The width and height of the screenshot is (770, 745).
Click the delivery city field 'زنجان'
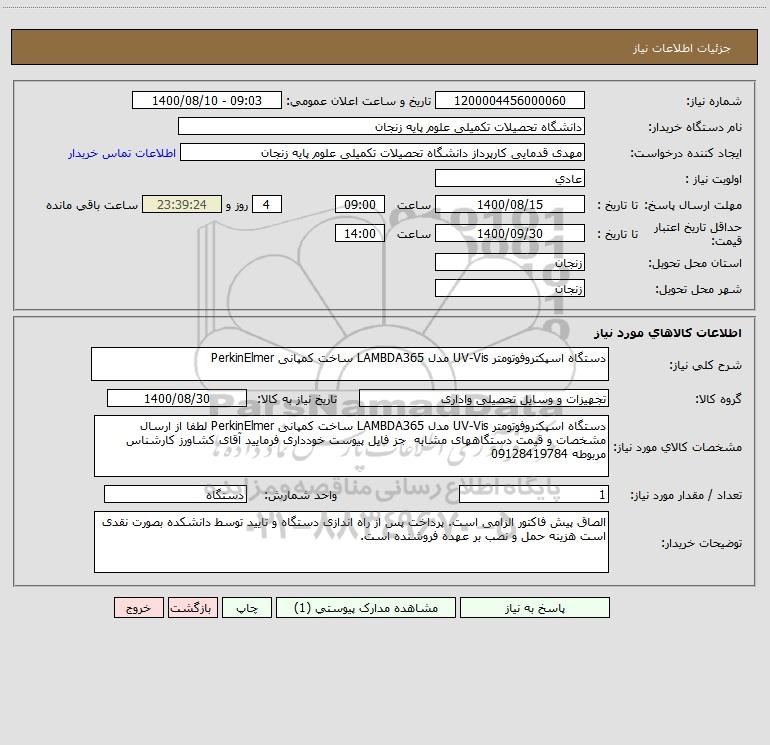point(510,288)
